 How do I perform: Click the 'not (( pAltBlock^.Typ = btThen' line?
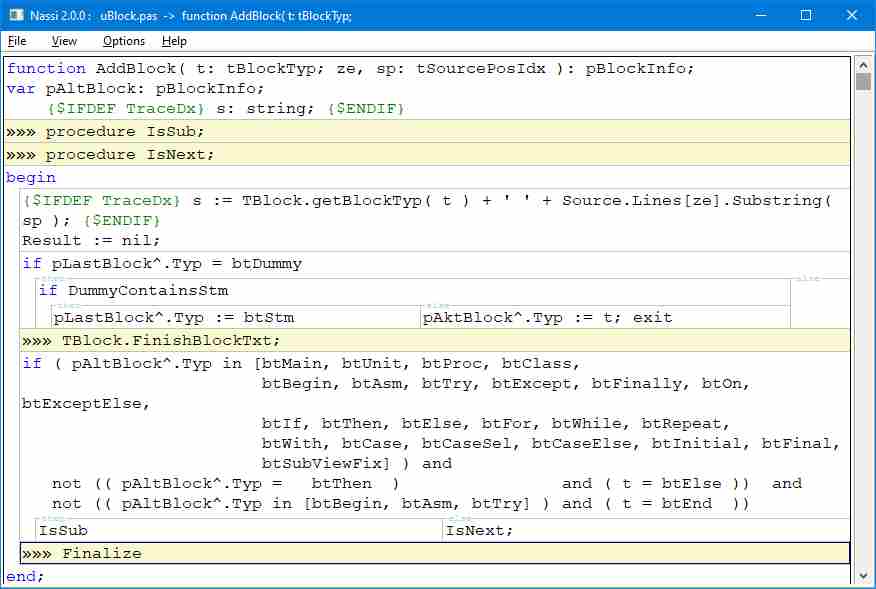tap(427, 484)
